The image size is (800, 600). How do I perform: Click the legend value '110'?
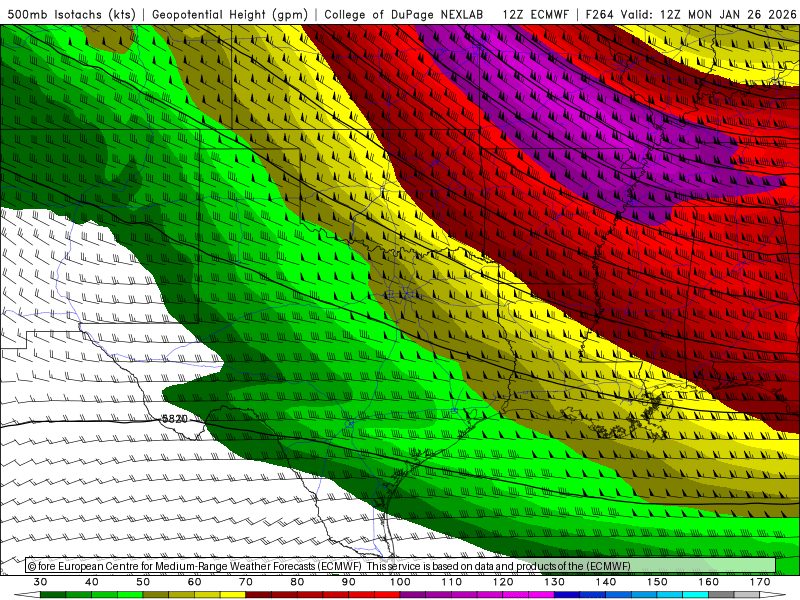[452, 582]
